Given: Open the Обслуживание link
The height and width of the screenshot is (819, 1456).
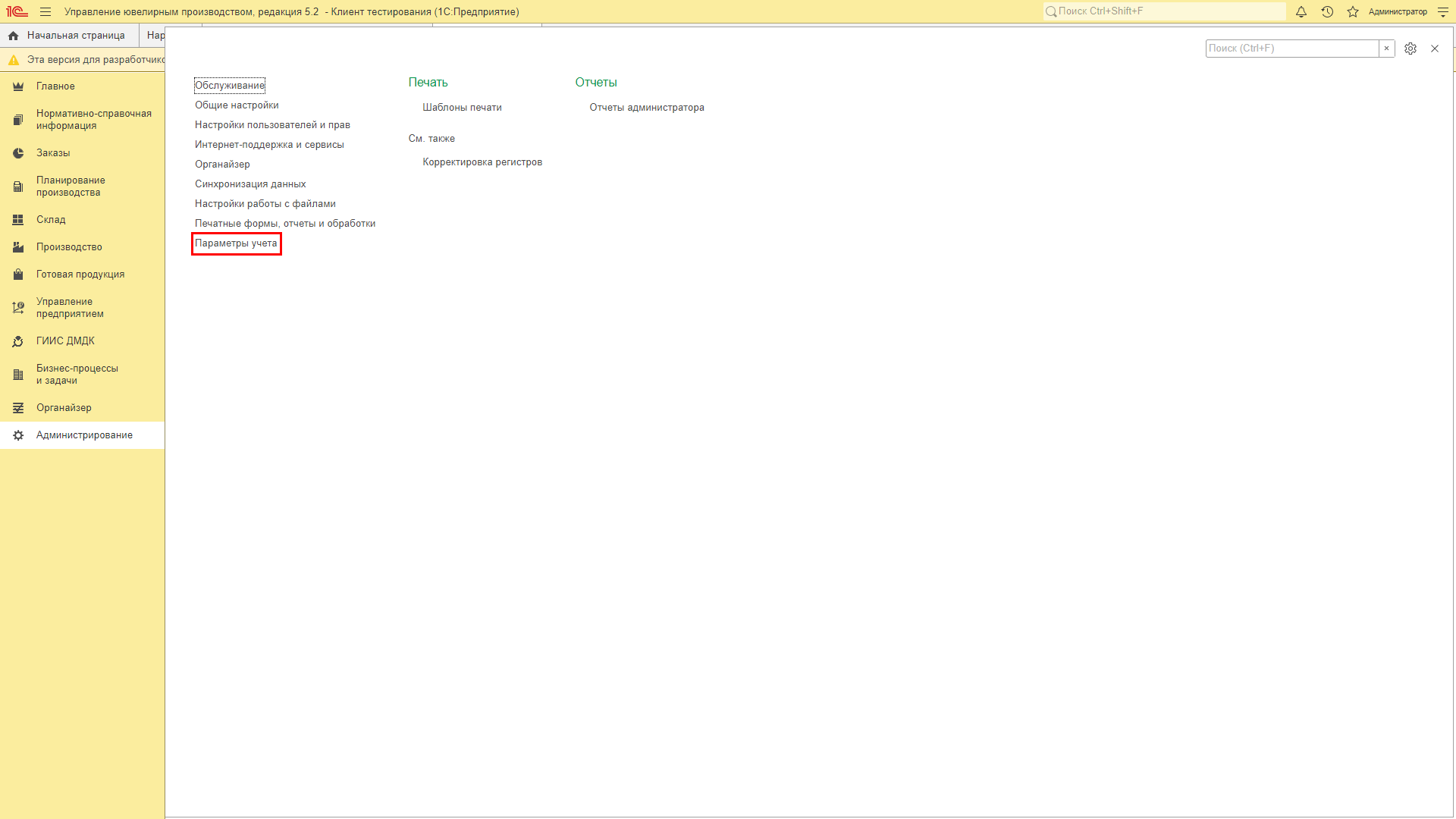Looking at the screenshot, I should [230, 86].
